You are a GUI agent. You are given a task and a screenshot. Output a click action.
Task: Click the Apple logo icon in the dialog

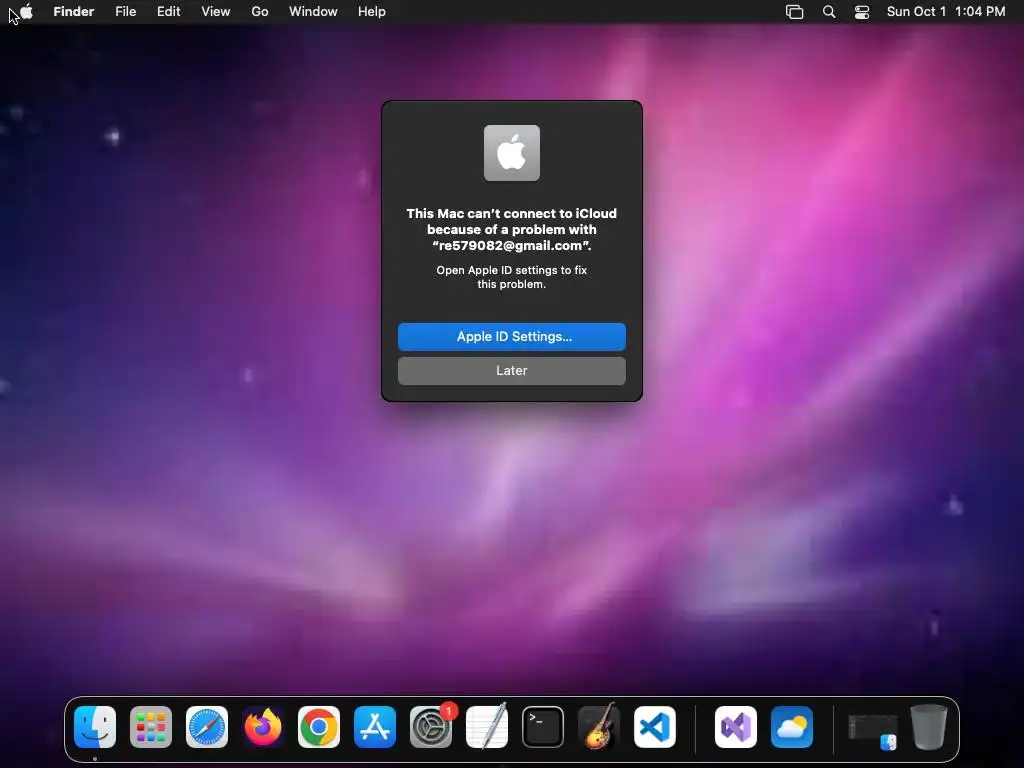click(x=512, y=153)
